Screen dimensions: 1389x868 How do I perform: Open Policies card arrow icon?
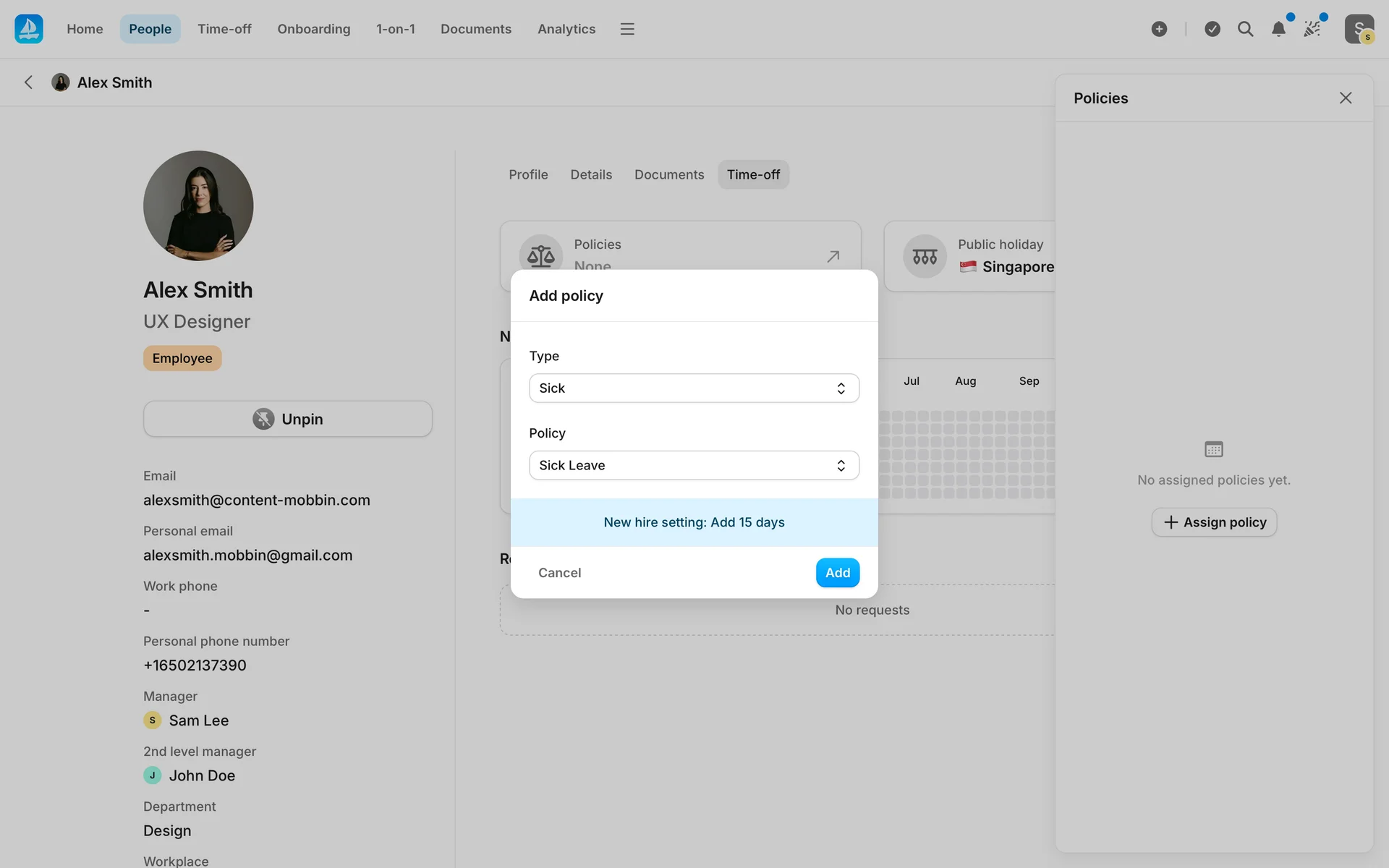pos(833,256)
